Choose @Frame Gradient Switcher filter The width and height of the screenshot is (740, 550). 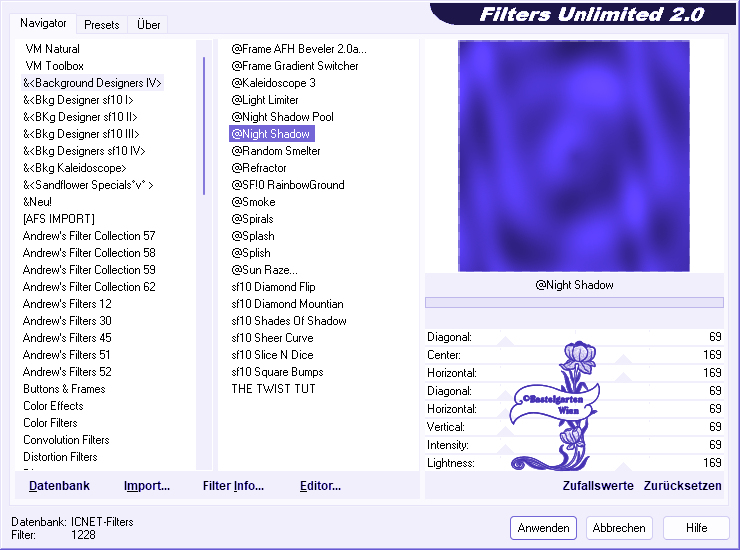[x=294, y=66]
